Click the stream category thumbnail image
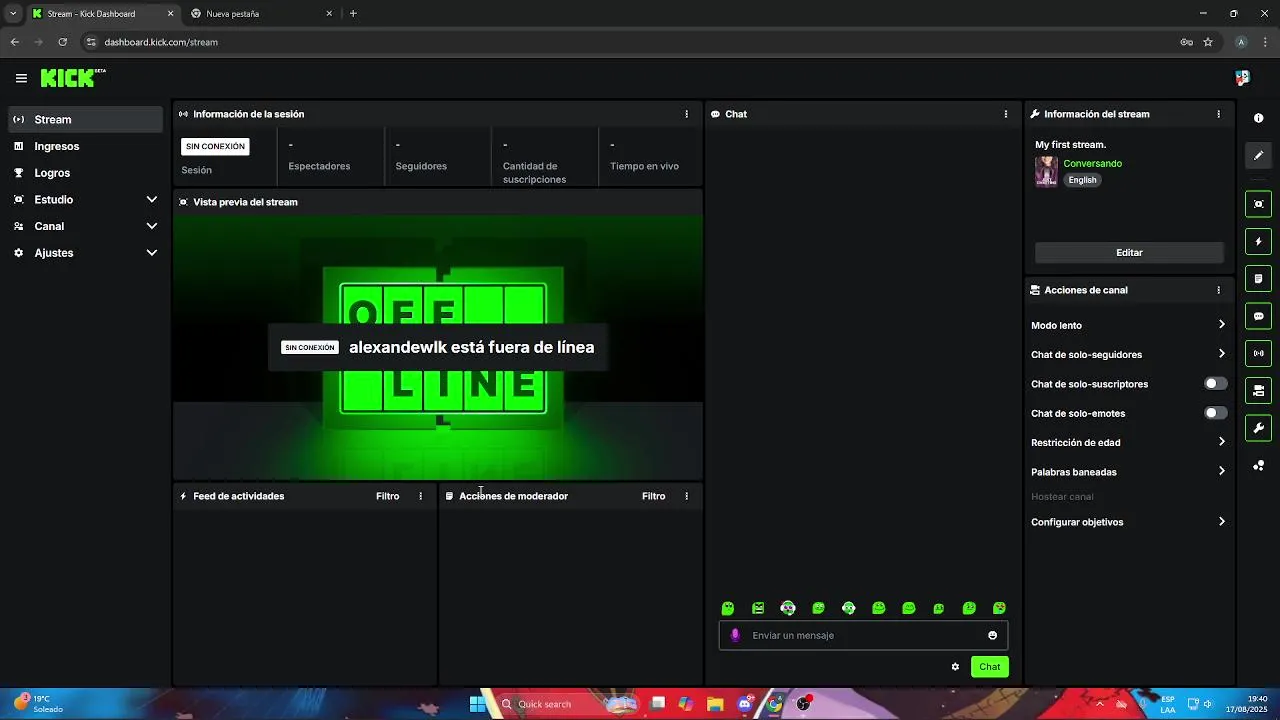Screen dimensions: 1280x720 point(1046,171)
